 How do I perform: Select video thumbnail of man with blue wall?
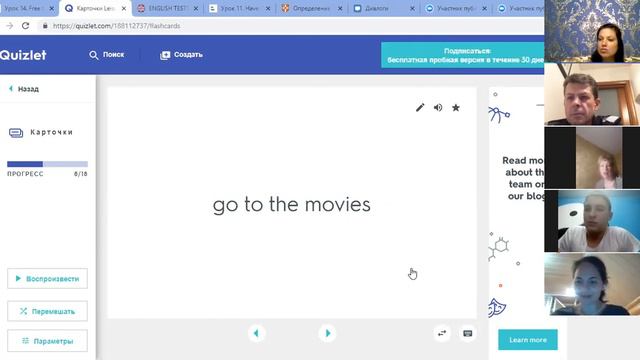[592, 221]
